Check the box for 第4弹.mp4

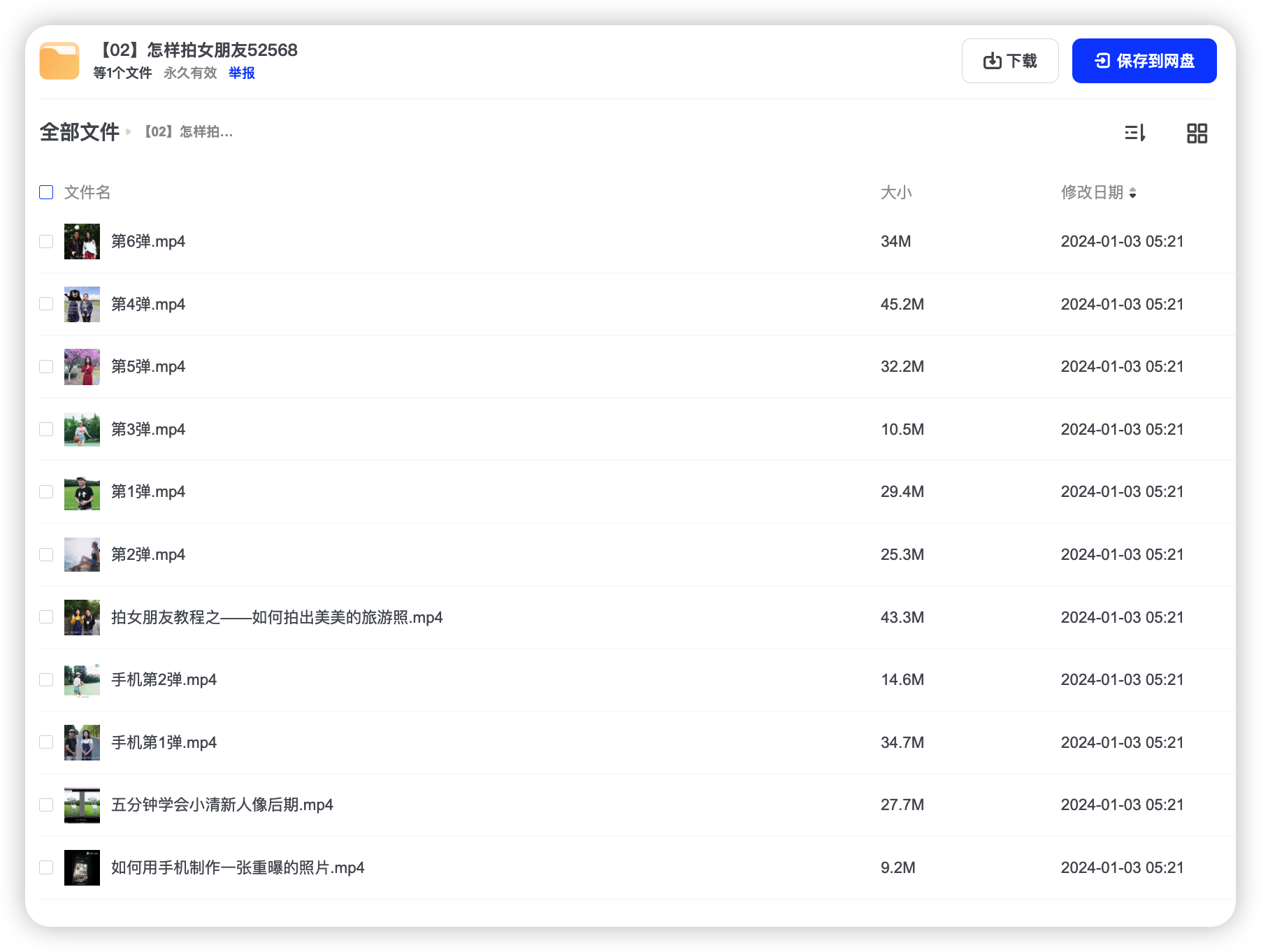click(x=46, y=304)
